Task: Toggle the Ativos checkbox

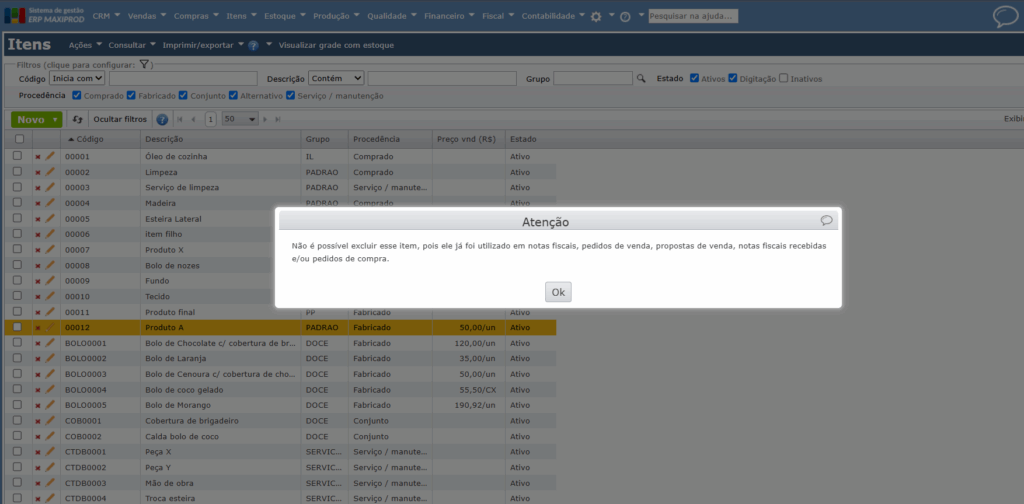Action: click(x=694, y=78)
